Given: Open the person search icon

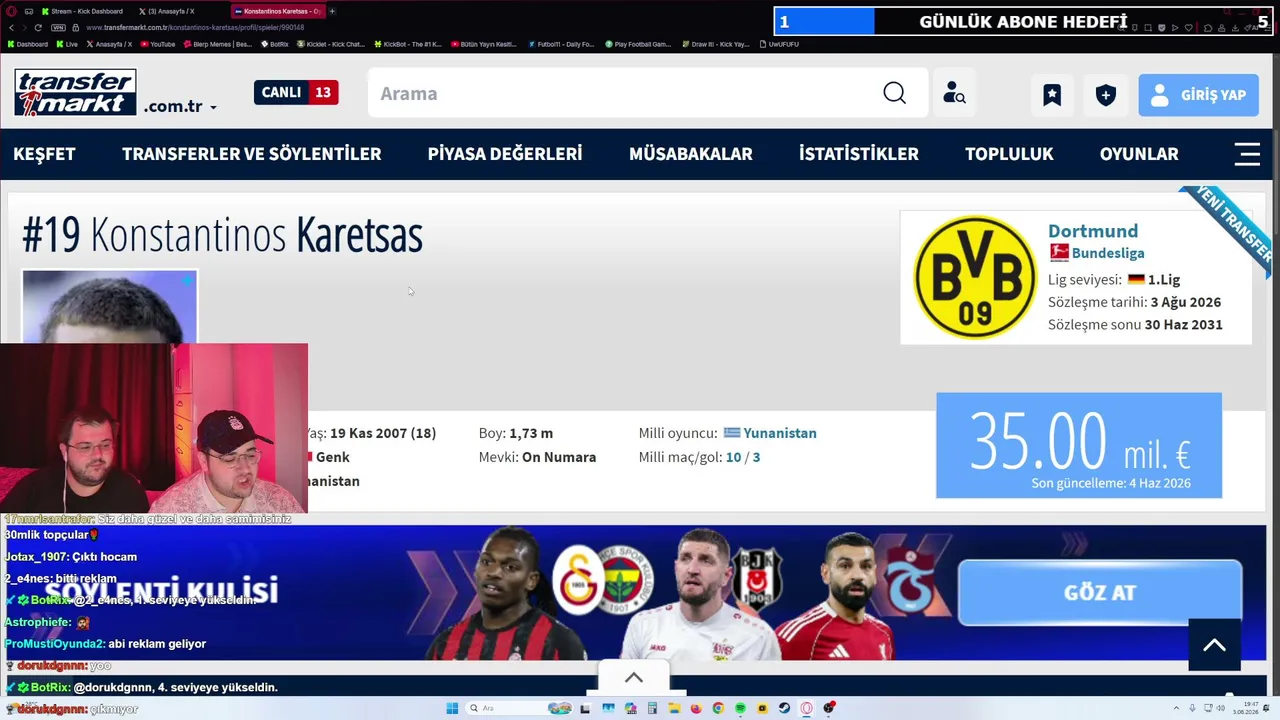Looking at the screenshot, I should [x=954, y=93].
